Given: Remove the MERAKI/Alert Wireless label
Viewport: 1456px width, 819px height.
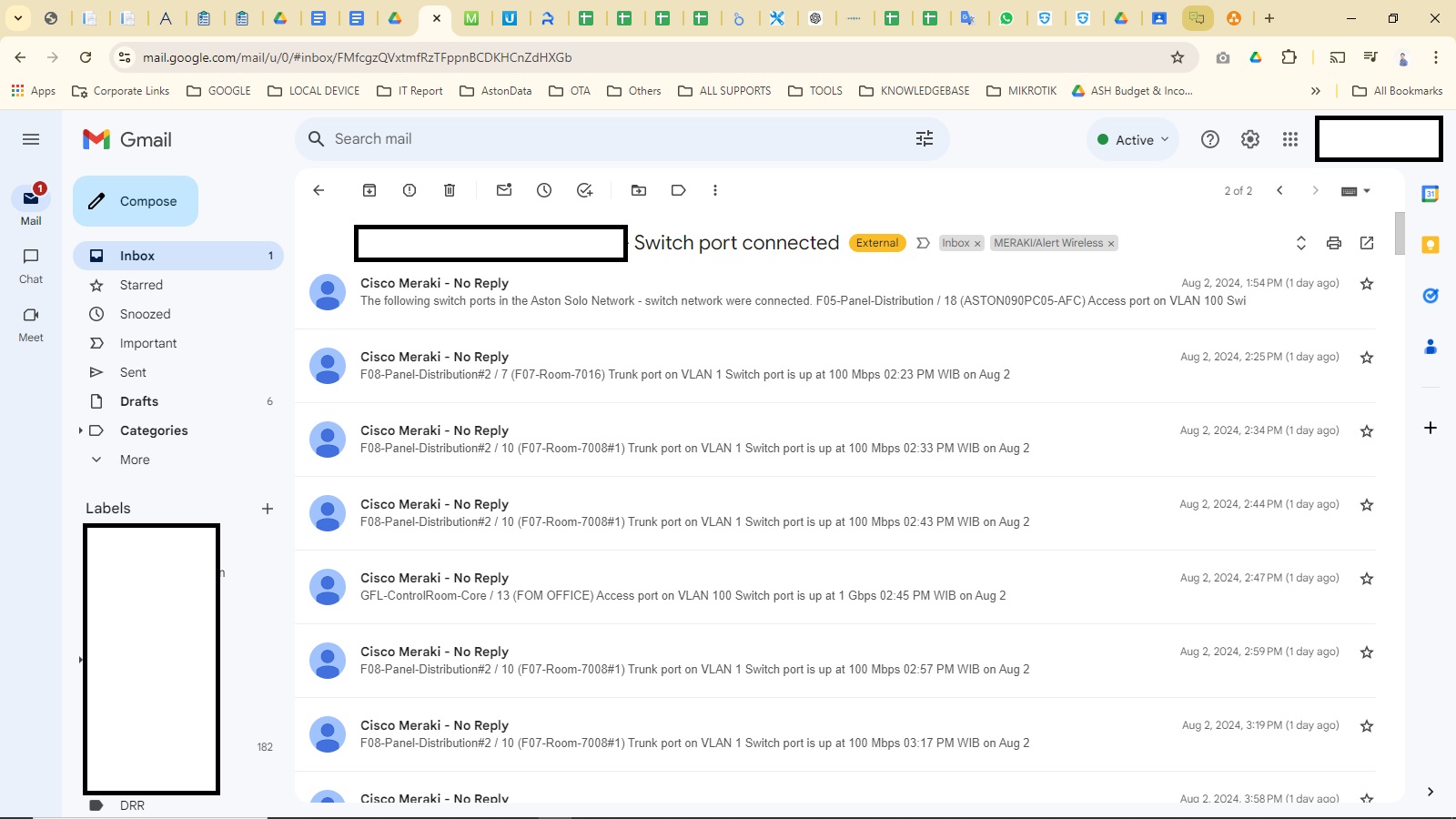Looking at the screenshot, I should (x=1111, y=243).
